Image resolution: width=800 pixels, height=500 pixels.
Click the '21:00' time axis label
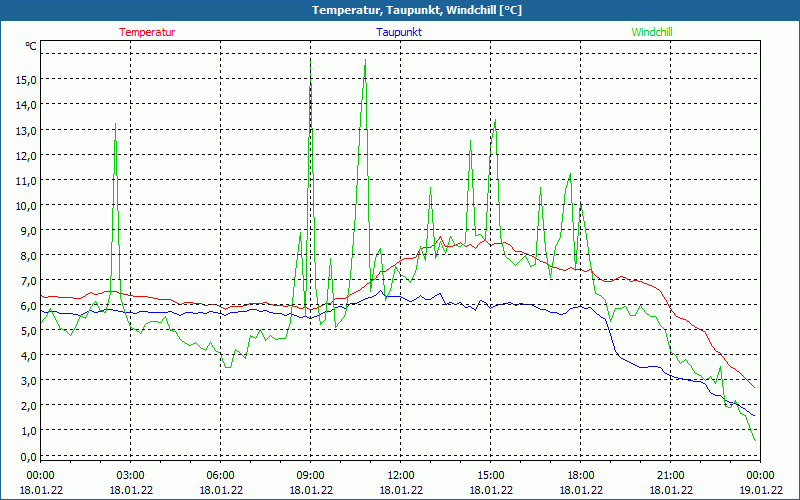(670, 476)
